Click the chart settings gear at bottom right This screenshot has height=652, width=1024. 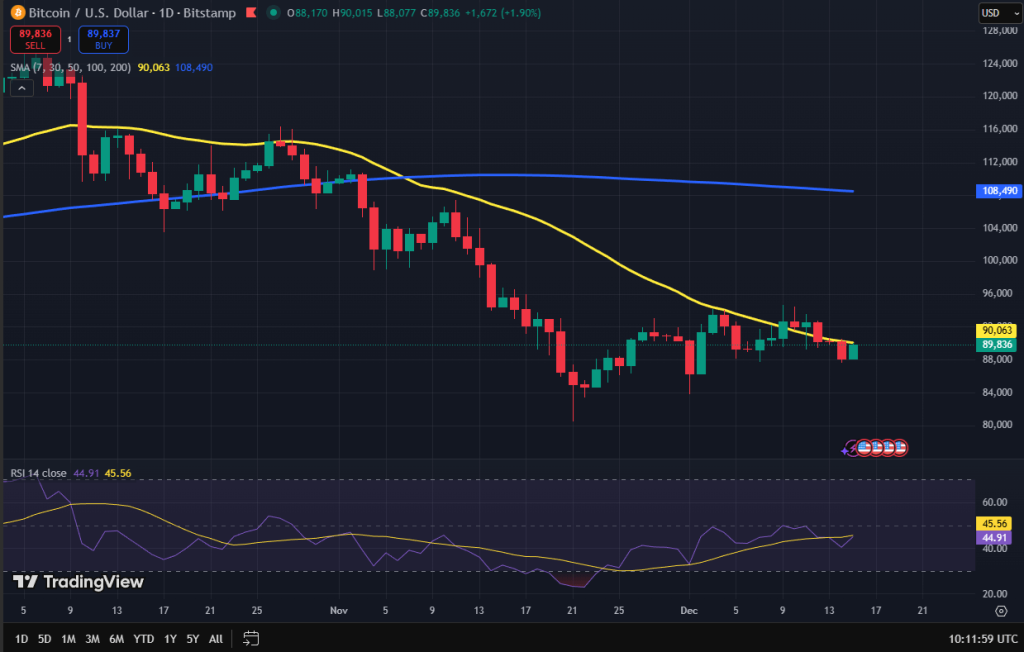pos(1003,609)
